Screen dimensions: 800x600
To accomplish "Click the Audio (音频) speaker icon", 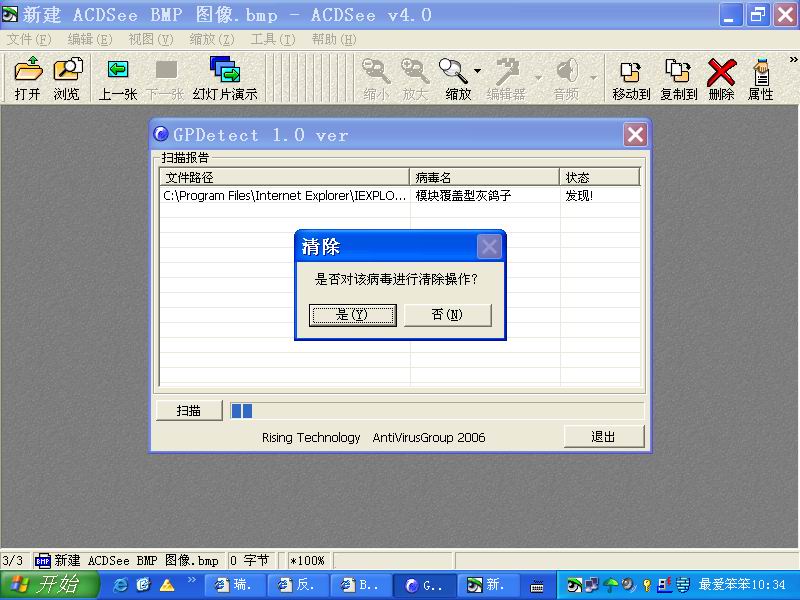I will click(567, 70).
